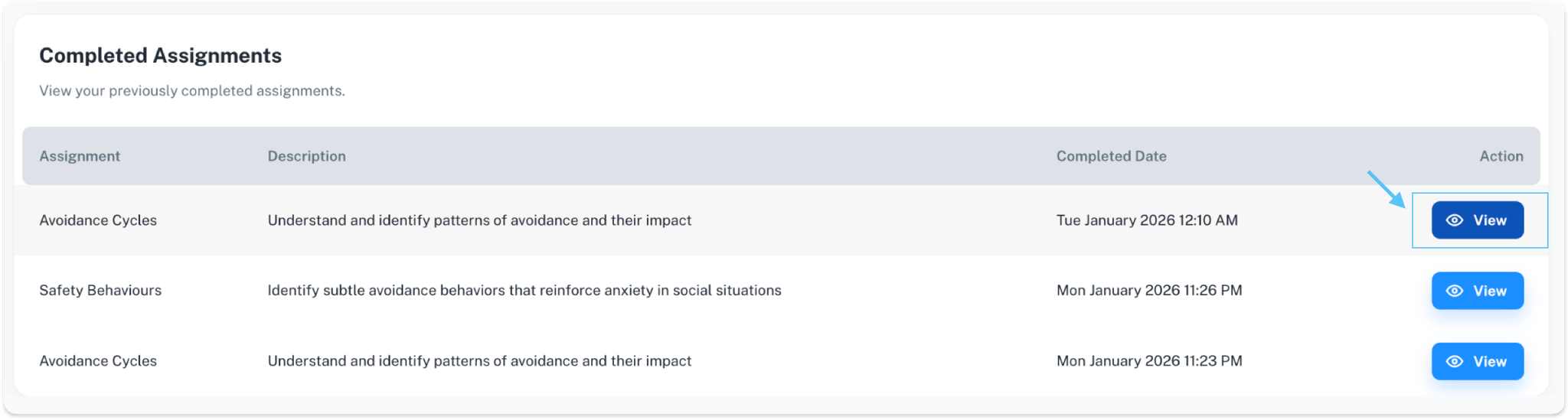The width and height of the screenshot is (1568, 420).
Task: Click the description text in the Tuesday Avoidance Cycles row
Action: [x=479, y=220]
